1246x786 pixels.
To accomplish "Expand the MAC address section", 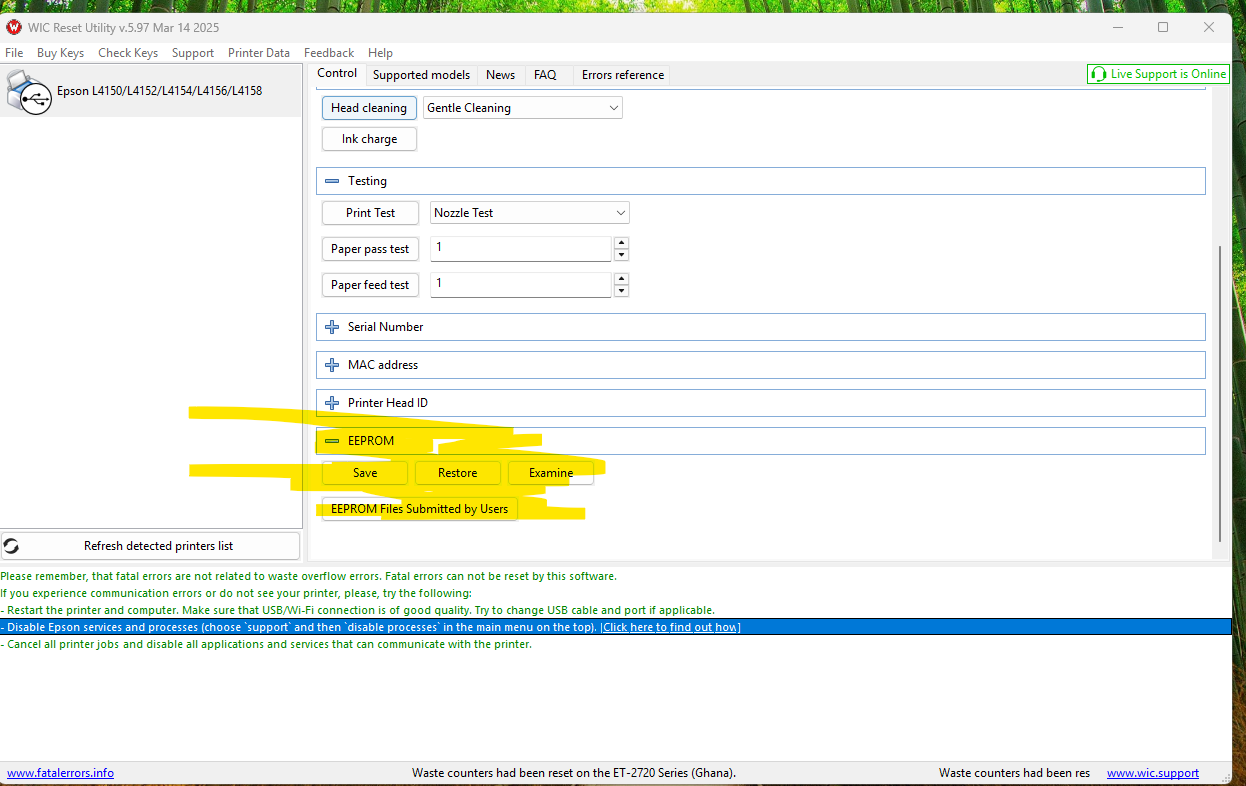I will pyautogui.click(x=760, y=365).
